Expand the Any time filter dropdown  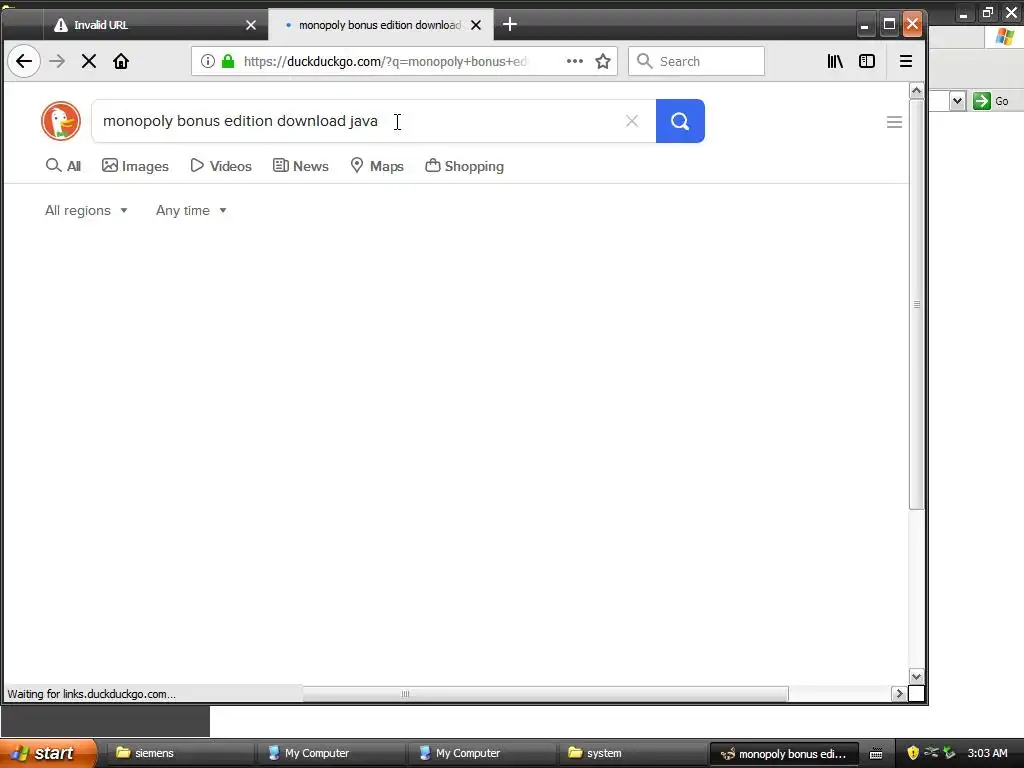coord(191,210)
